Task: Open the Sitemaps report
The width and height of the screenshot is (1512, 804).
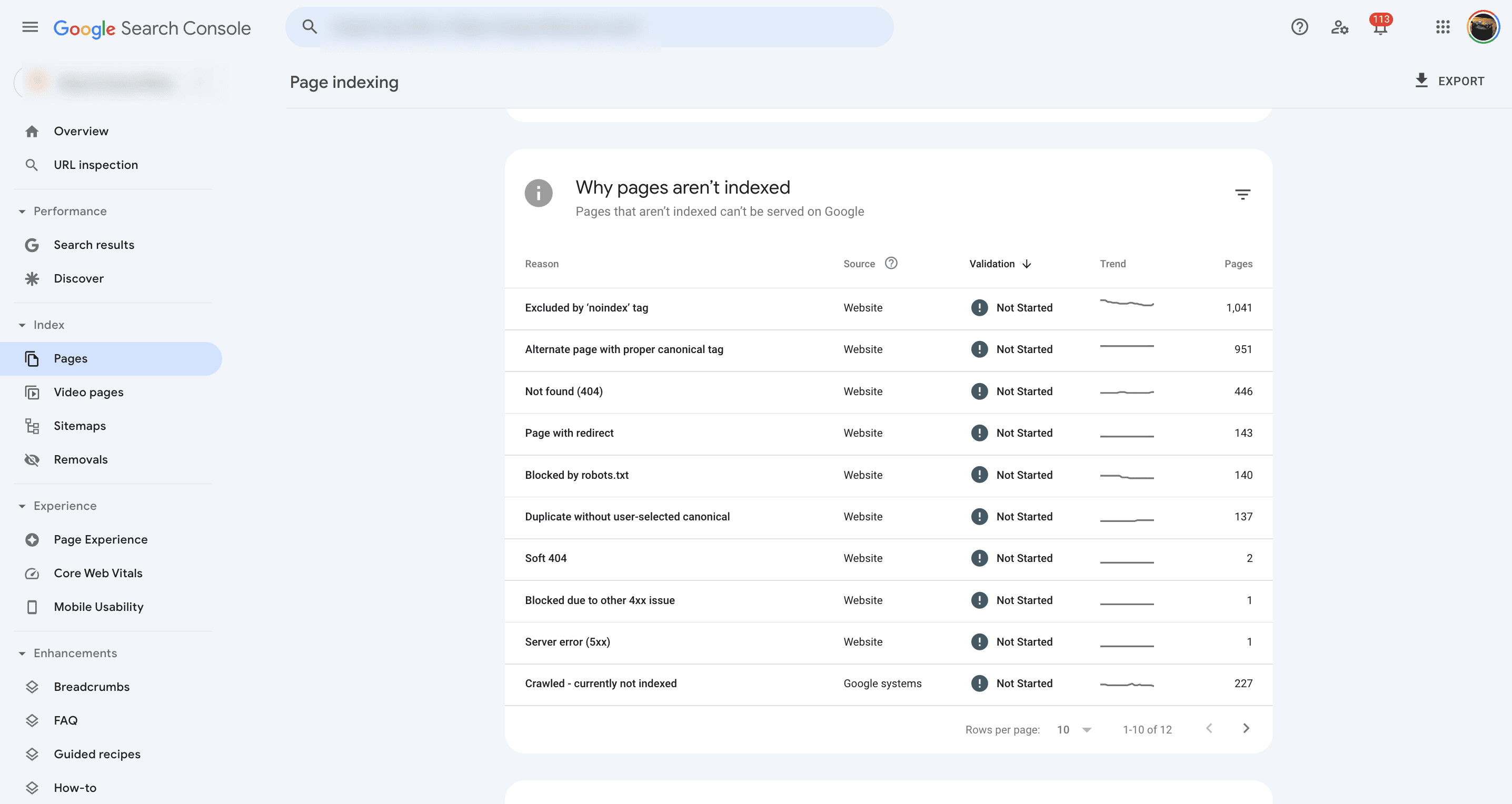Action: (x=80, y=426)
